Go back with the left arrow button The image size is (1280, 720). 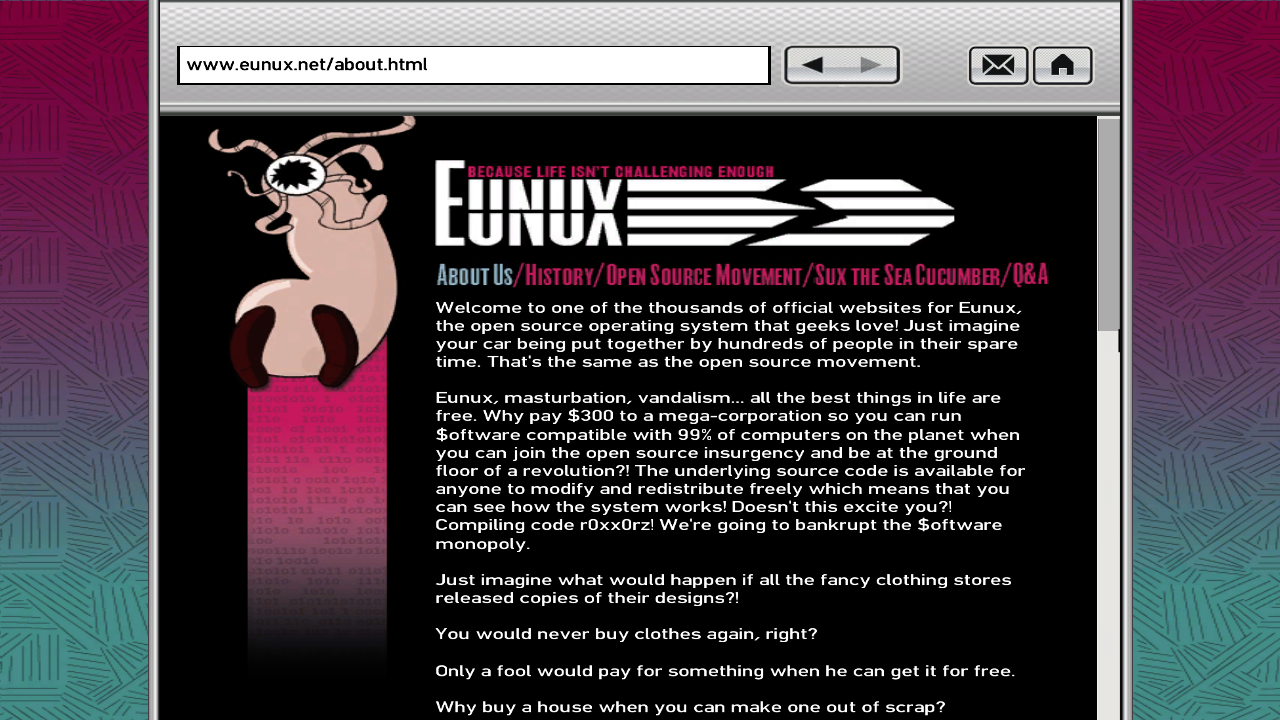(x=813, y=65)
